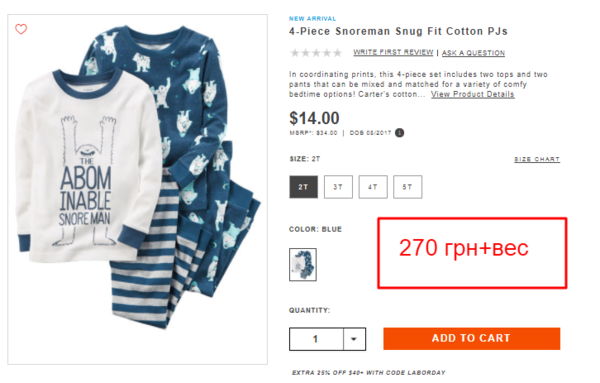
Task: Open the Write First Review link
Action: 393,52
